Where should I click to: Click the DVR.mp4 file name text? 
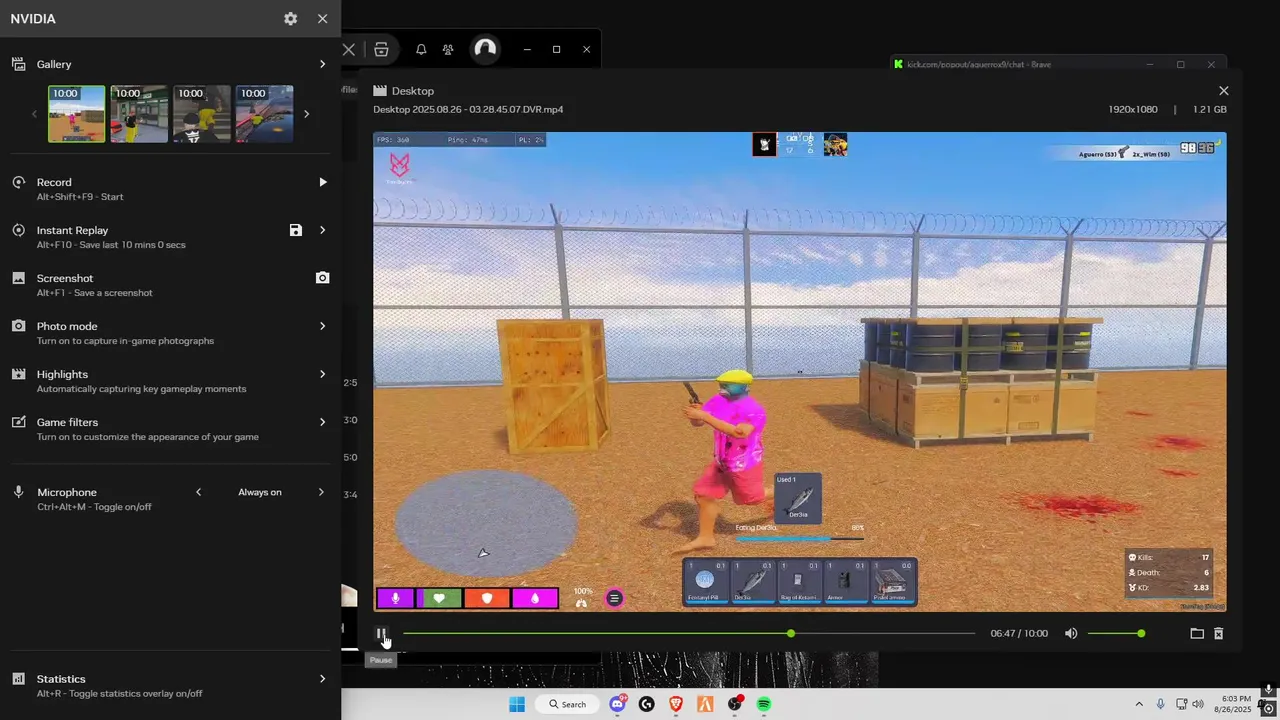coord(468,109)
